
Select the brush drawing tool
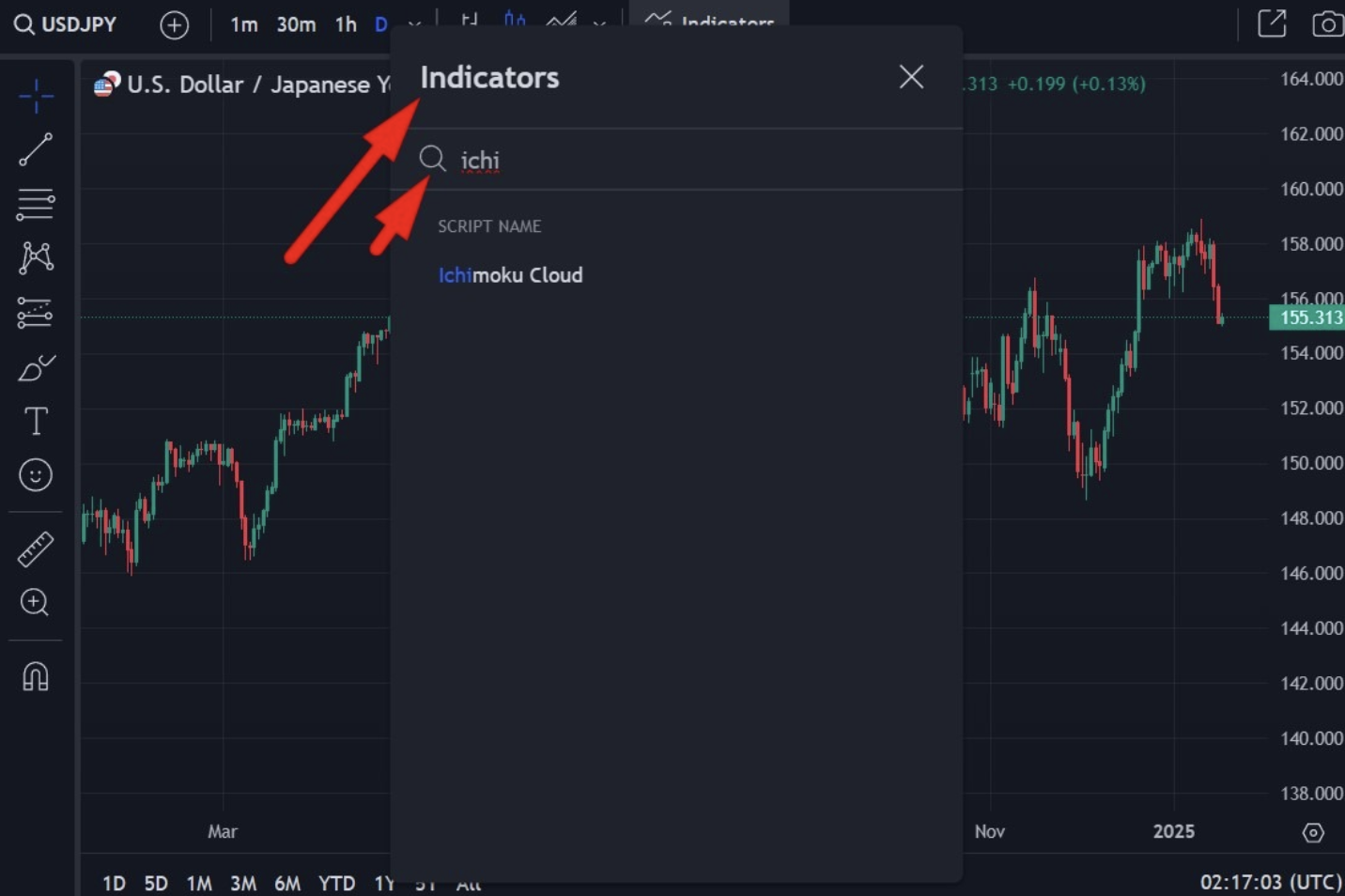coord(36,367)
